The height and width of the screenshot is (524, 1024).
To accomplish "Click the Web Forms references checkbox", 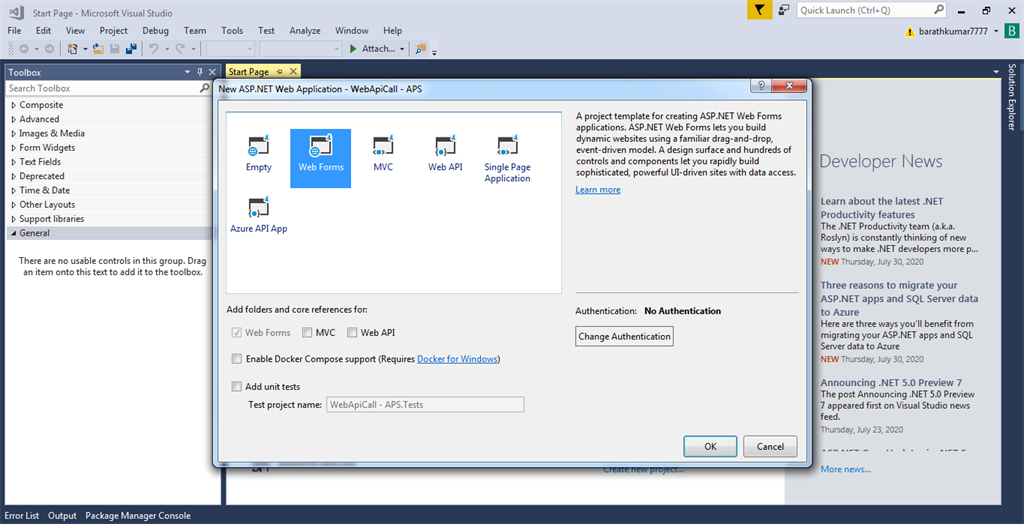I will click(x=236, y=333).
